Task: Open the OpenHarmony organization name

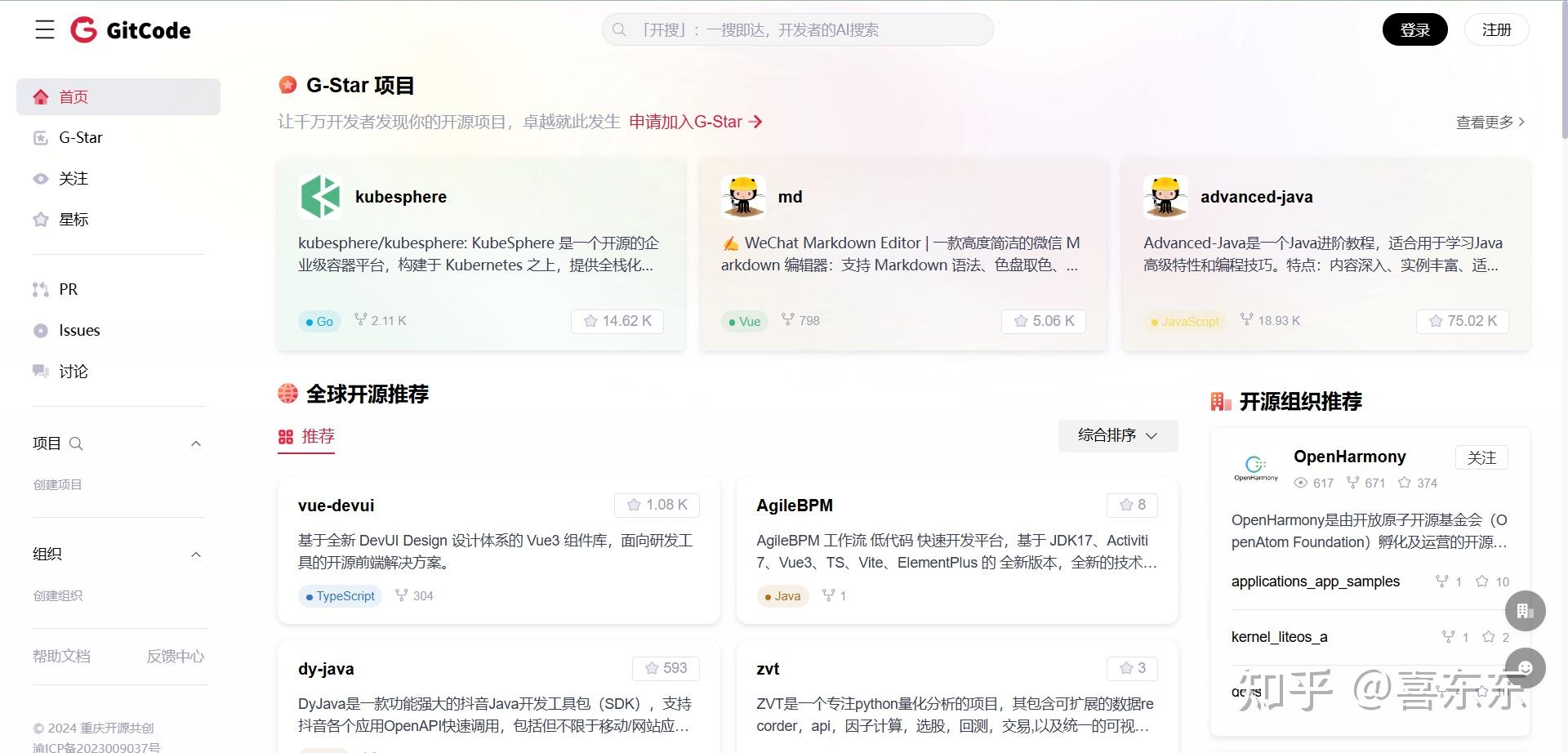Action: 1349,457
